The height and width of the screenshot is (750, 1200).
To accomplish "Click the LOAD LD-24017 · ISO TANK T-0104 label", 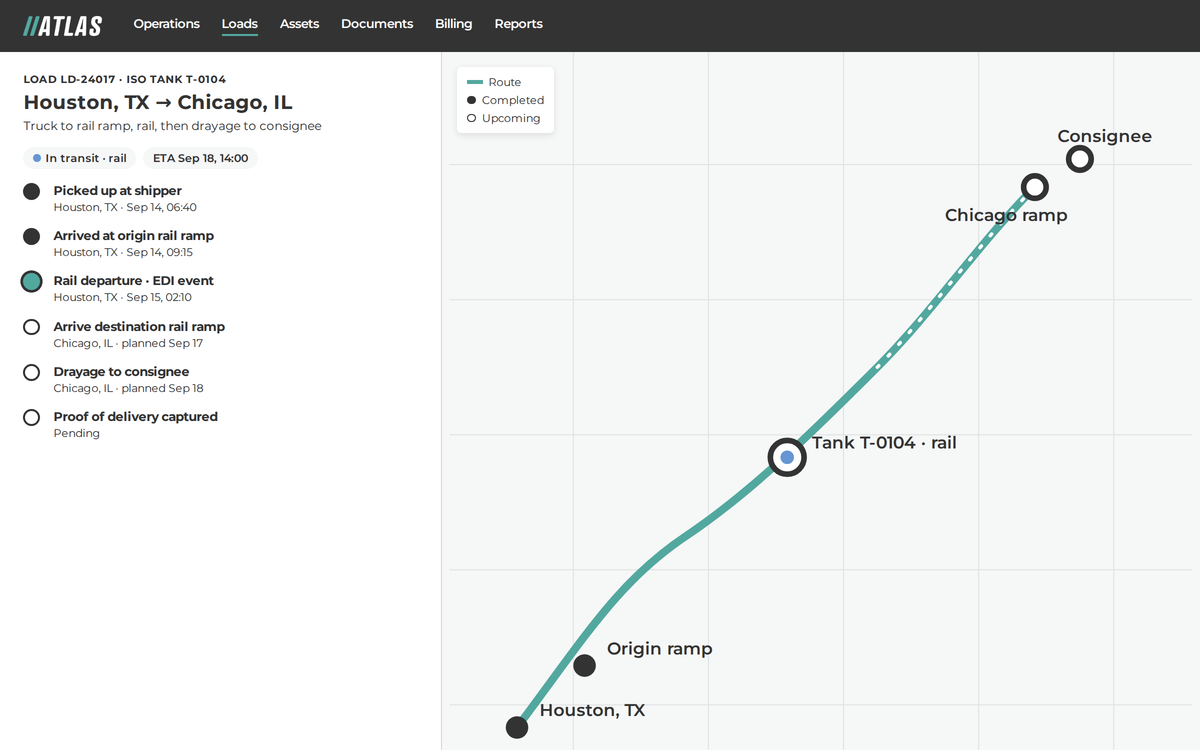I will pyautogui.click(x=125, y=79).
